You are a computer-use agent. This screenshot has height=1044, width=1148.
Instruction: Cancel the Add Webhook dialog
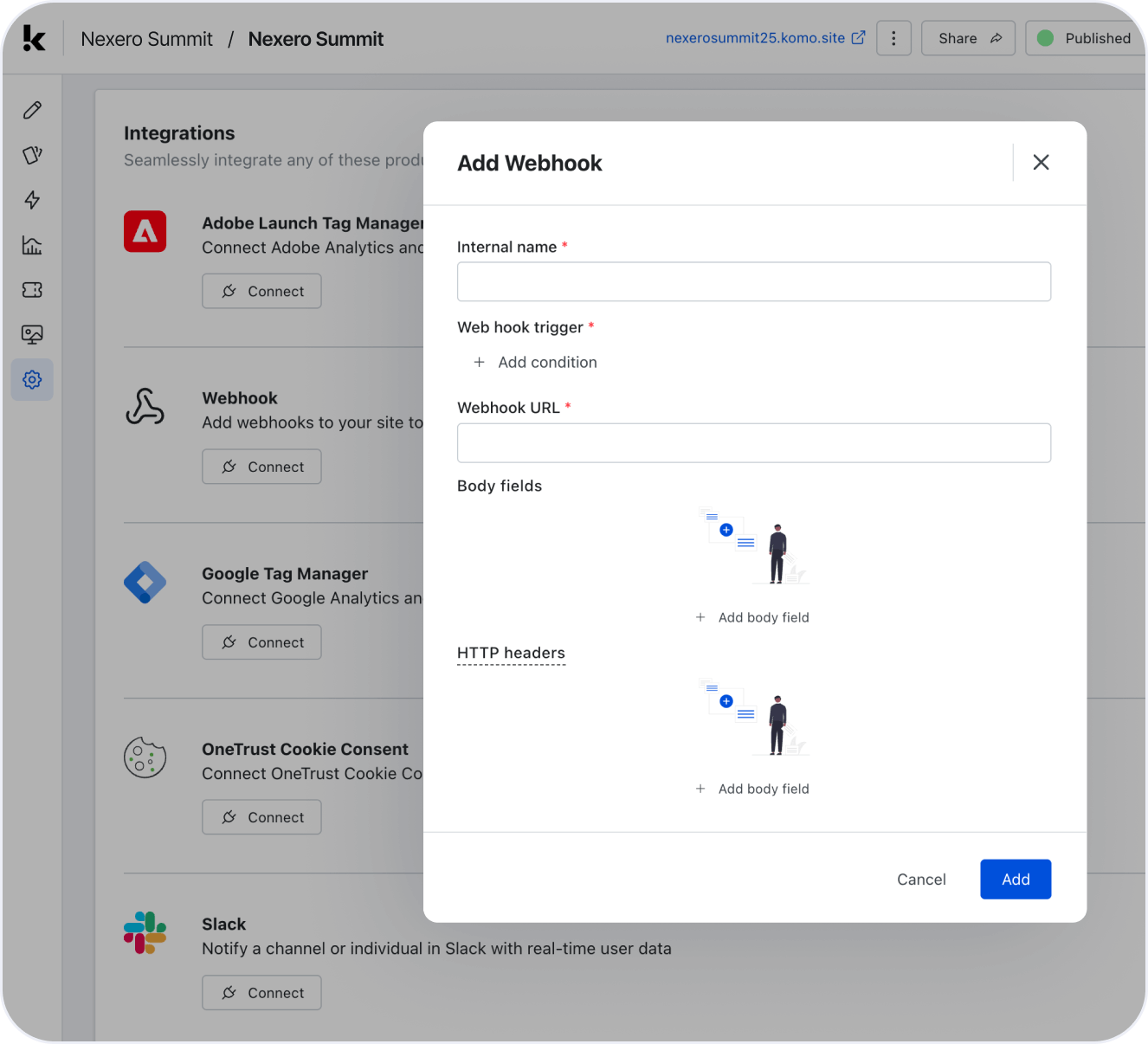(921, 880)
